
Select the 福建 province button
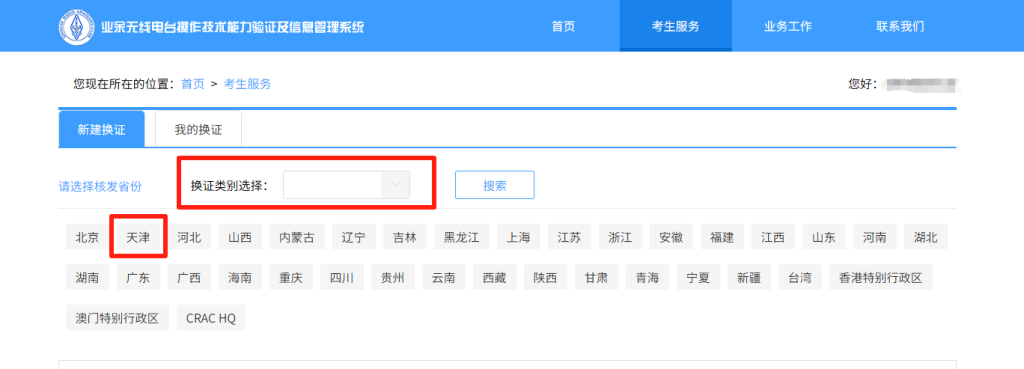click(722, 237)
